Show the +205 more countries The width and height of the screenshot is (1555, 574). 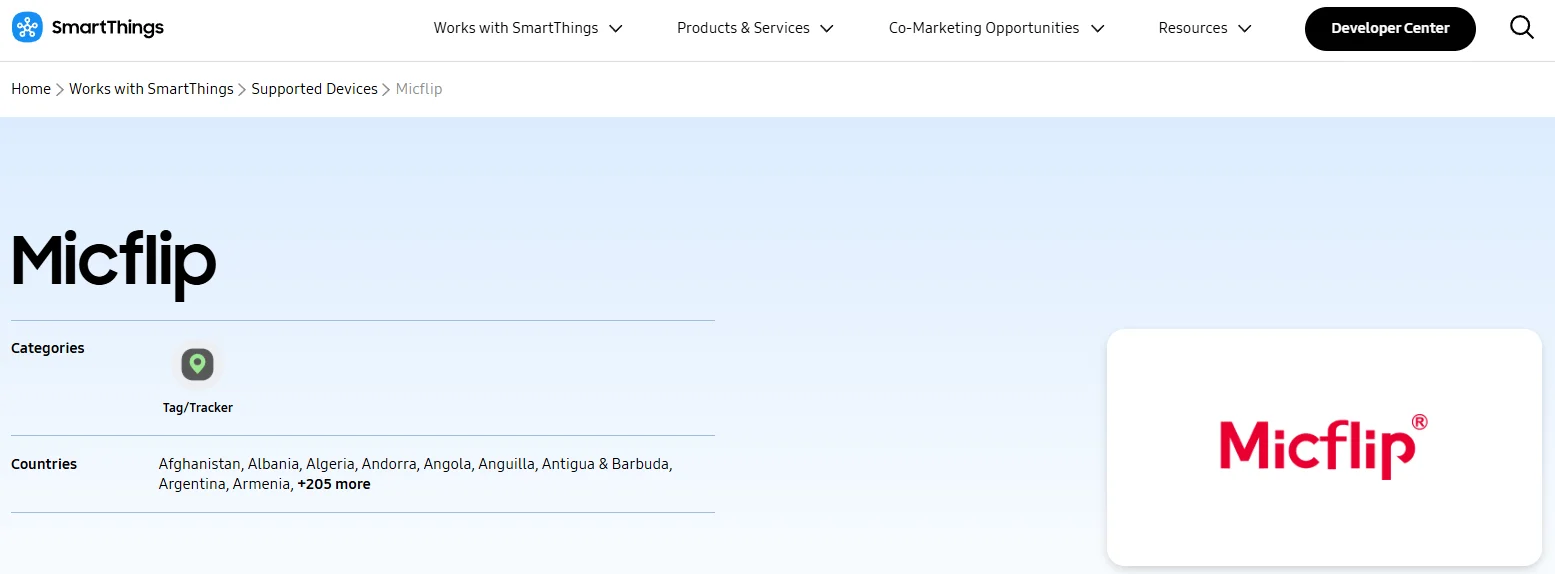(334, 484)
